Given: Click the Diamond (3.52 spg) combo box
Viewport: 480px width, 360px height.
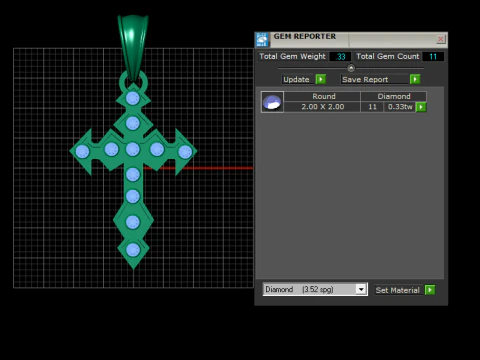Looking at the screenshot, I should coord(315,289).
